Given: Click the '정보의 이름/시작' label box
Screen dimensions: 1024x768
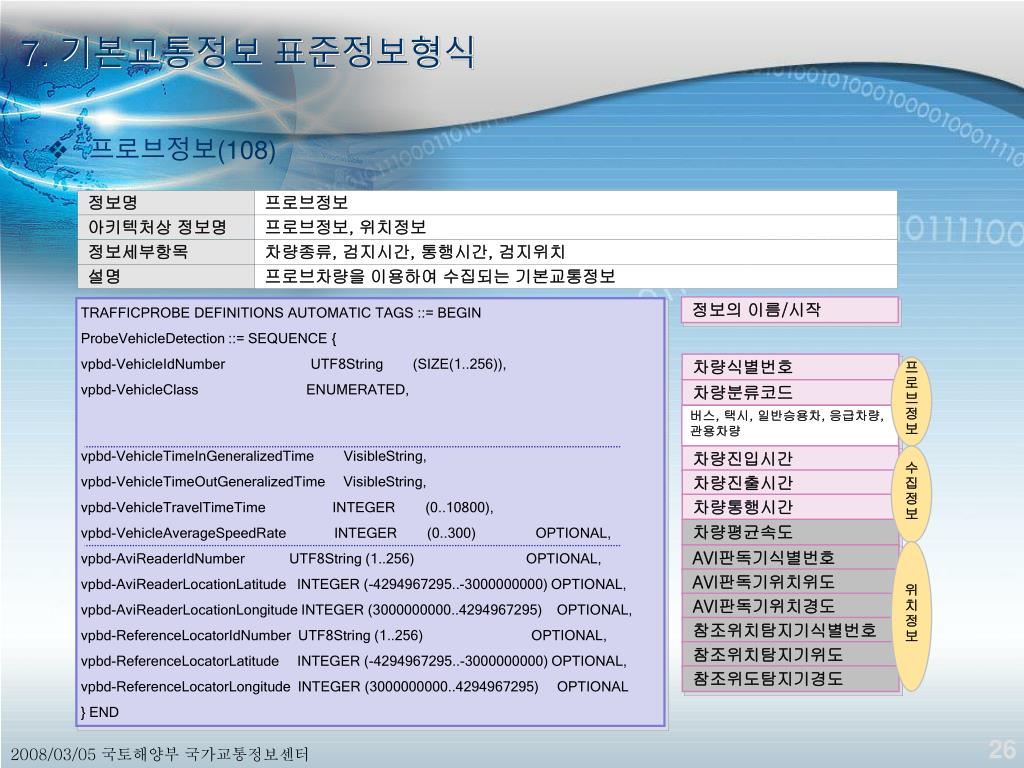Looking at the screenshot, I should tap(790, 310).
